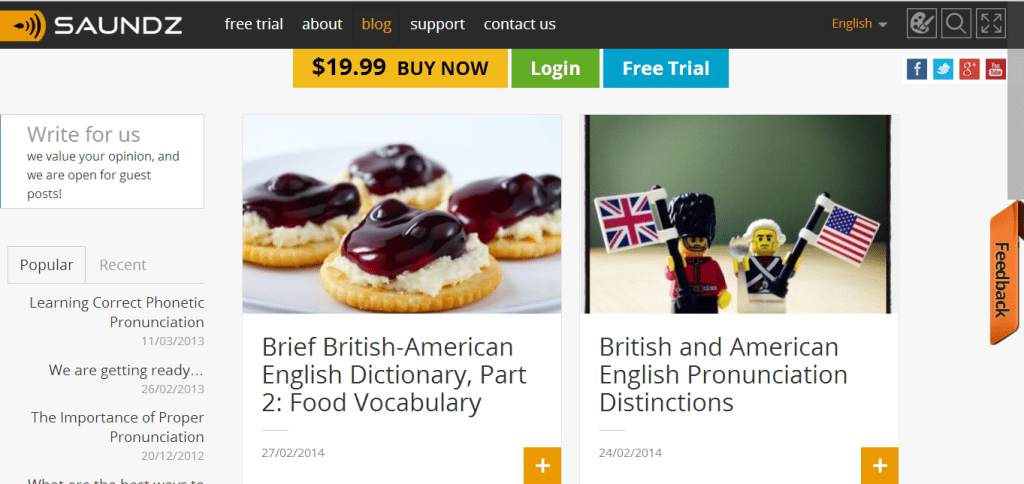Expand the Food Vocabulary post plus button
This screenshot has width=1024, height=484.
(543, 466)
